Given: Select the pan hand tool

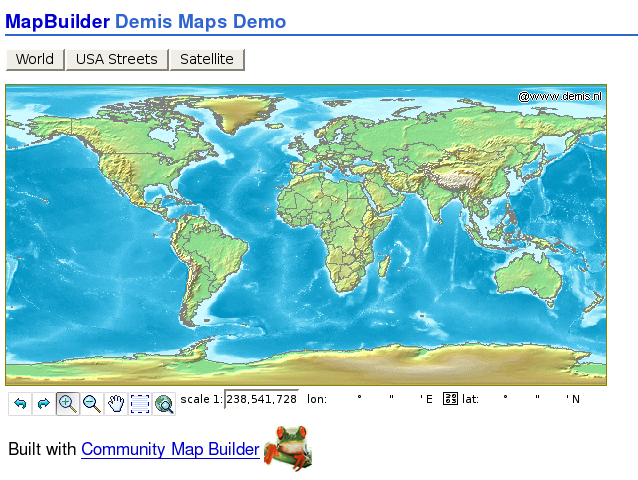Looking at the screenshot, I should tap(116, 404).
